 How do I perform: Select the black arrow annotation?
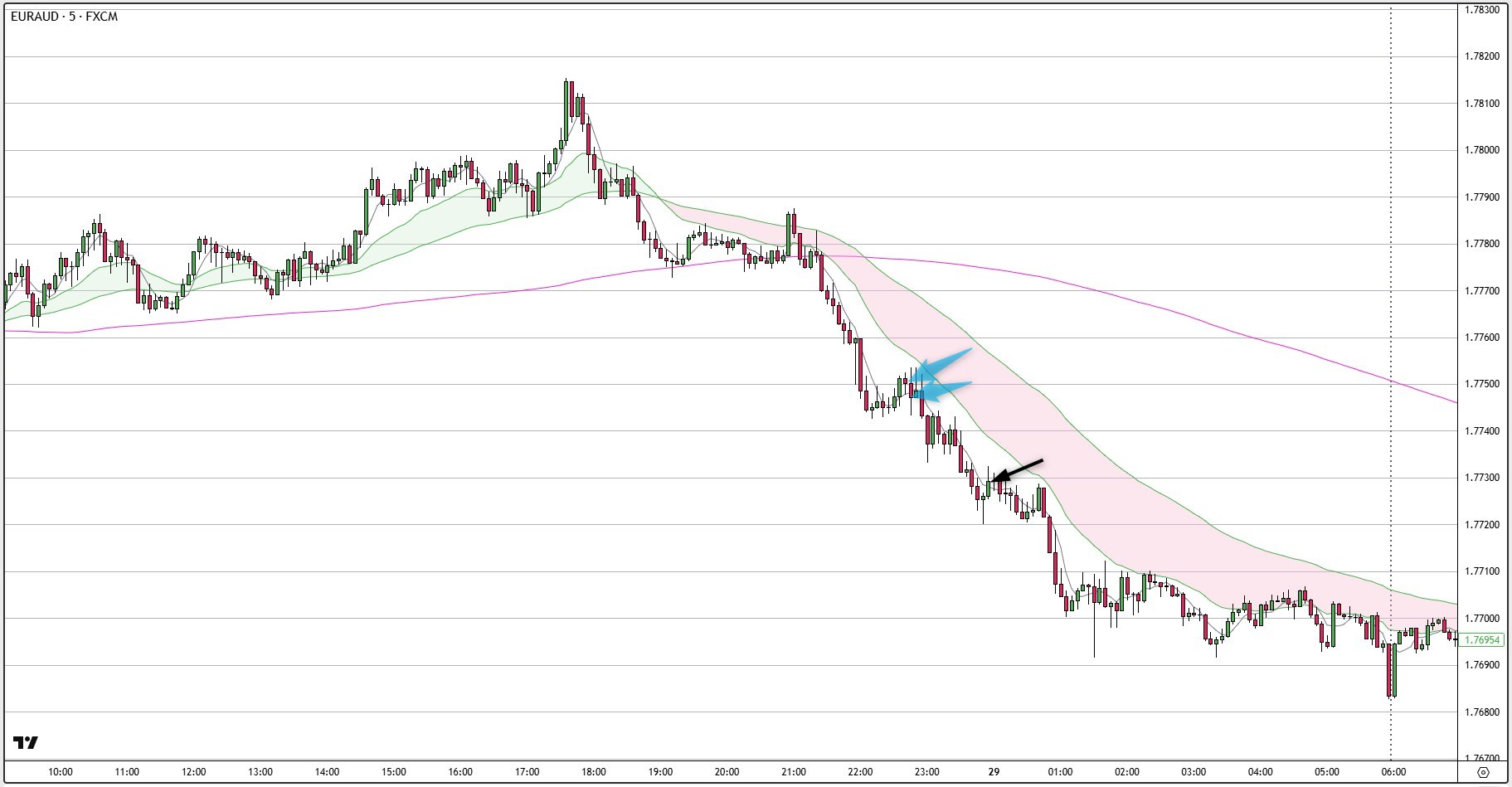coord(1017,470)
